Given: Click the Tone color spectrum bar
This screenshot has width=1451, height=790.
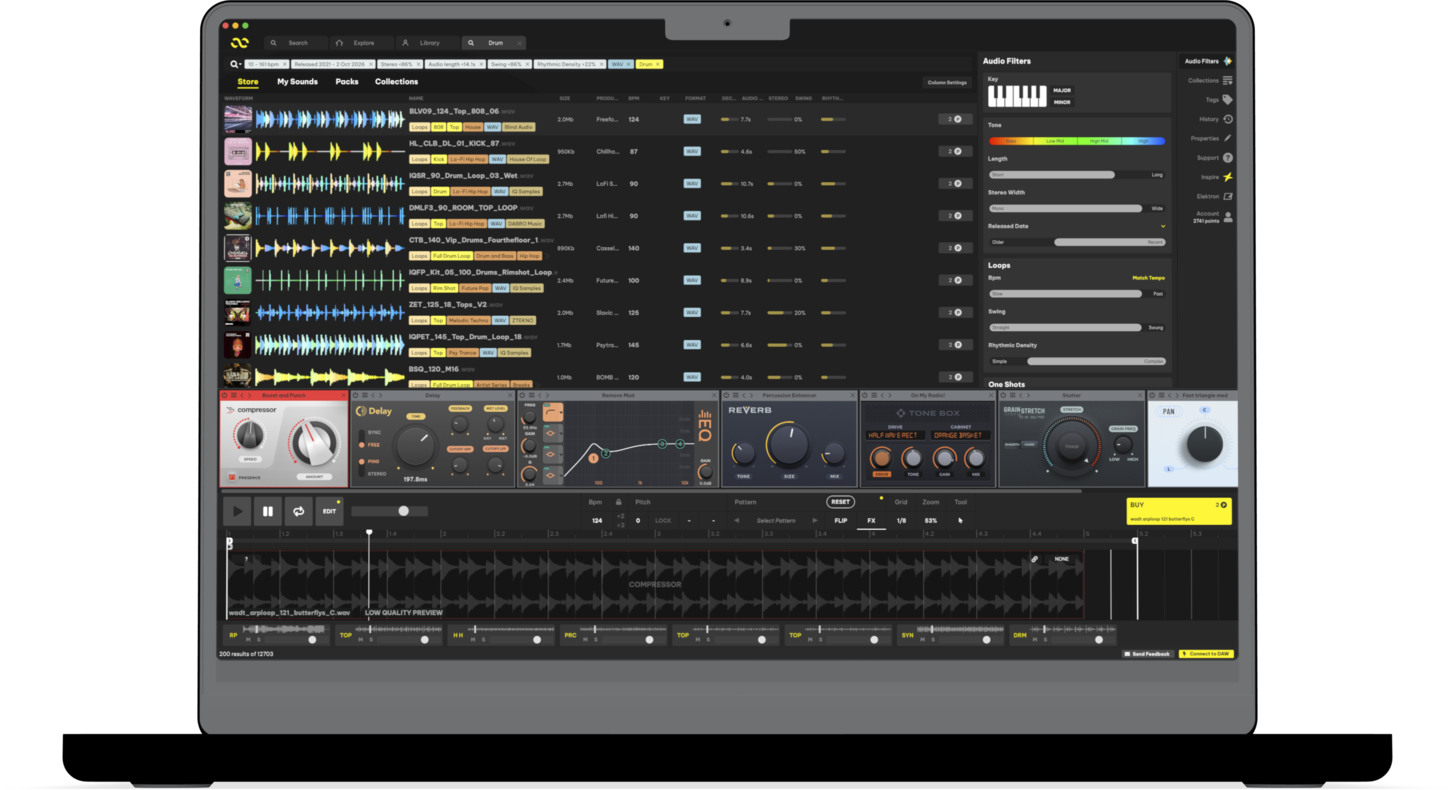Looking at the screenshot, I should coord(1076,141).
